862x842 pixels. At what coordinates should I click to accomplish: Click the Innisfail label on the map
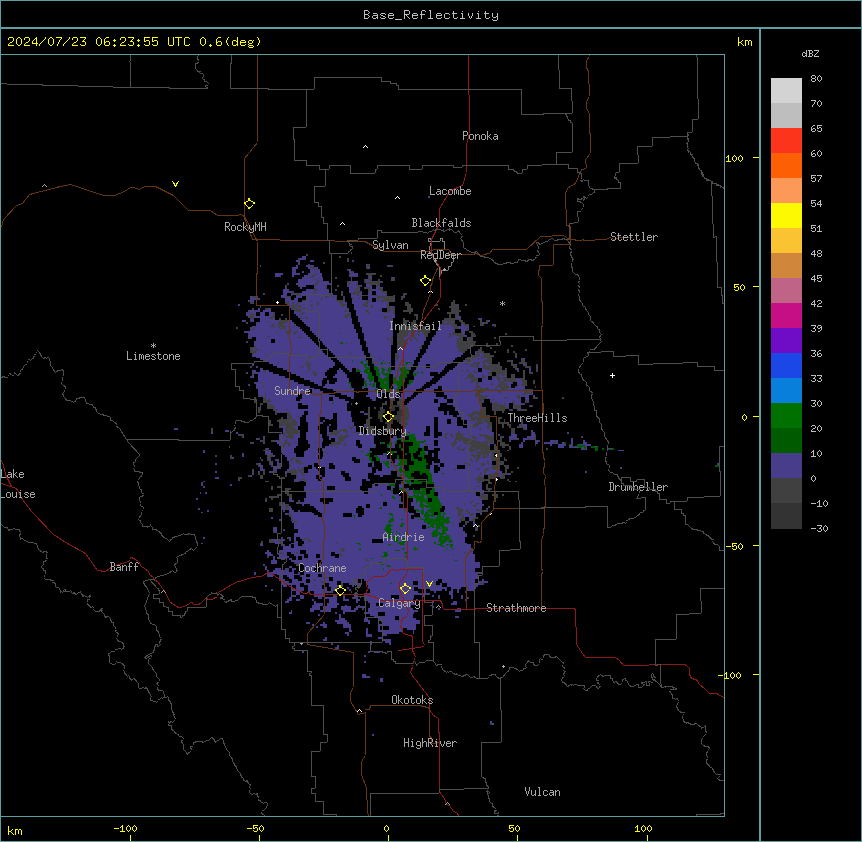click(415, 326)
